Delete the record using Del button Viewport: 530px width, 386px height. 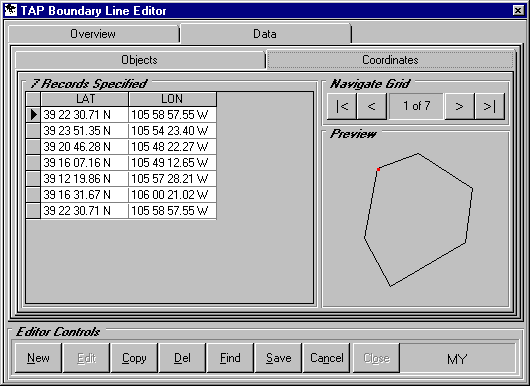point(182,358)
